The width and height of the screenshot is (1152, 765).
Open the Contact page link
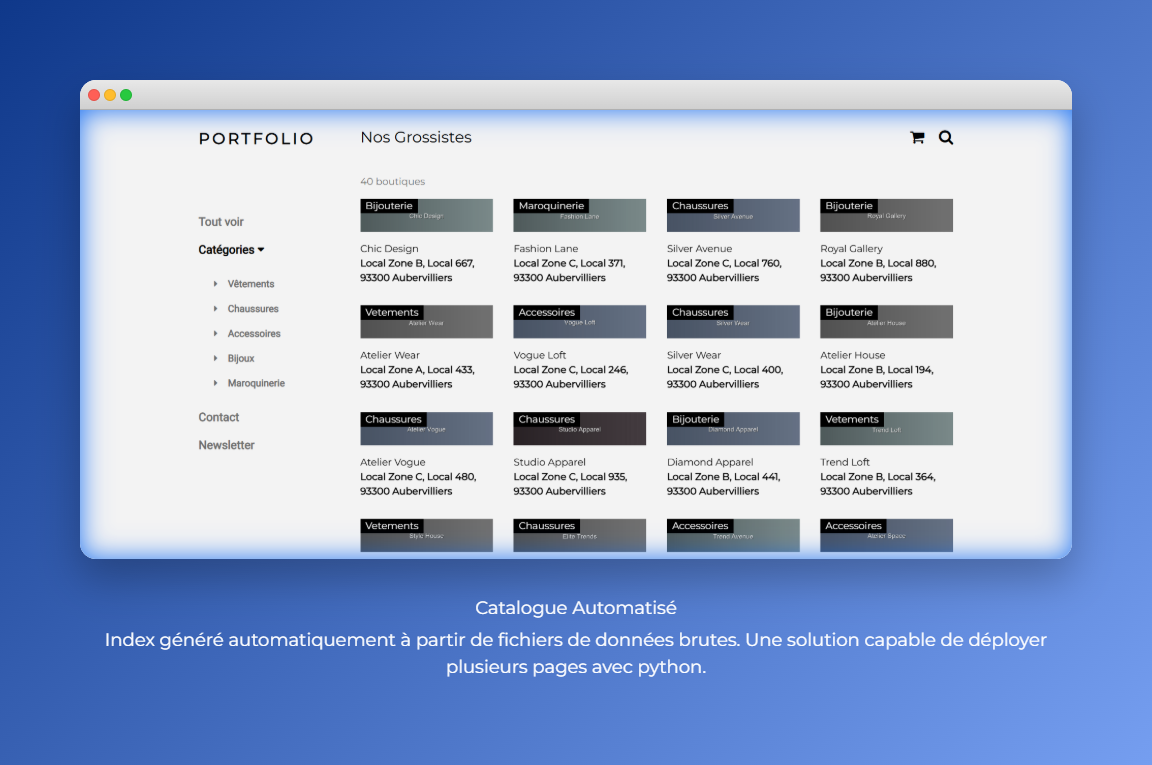click(219, 417)
